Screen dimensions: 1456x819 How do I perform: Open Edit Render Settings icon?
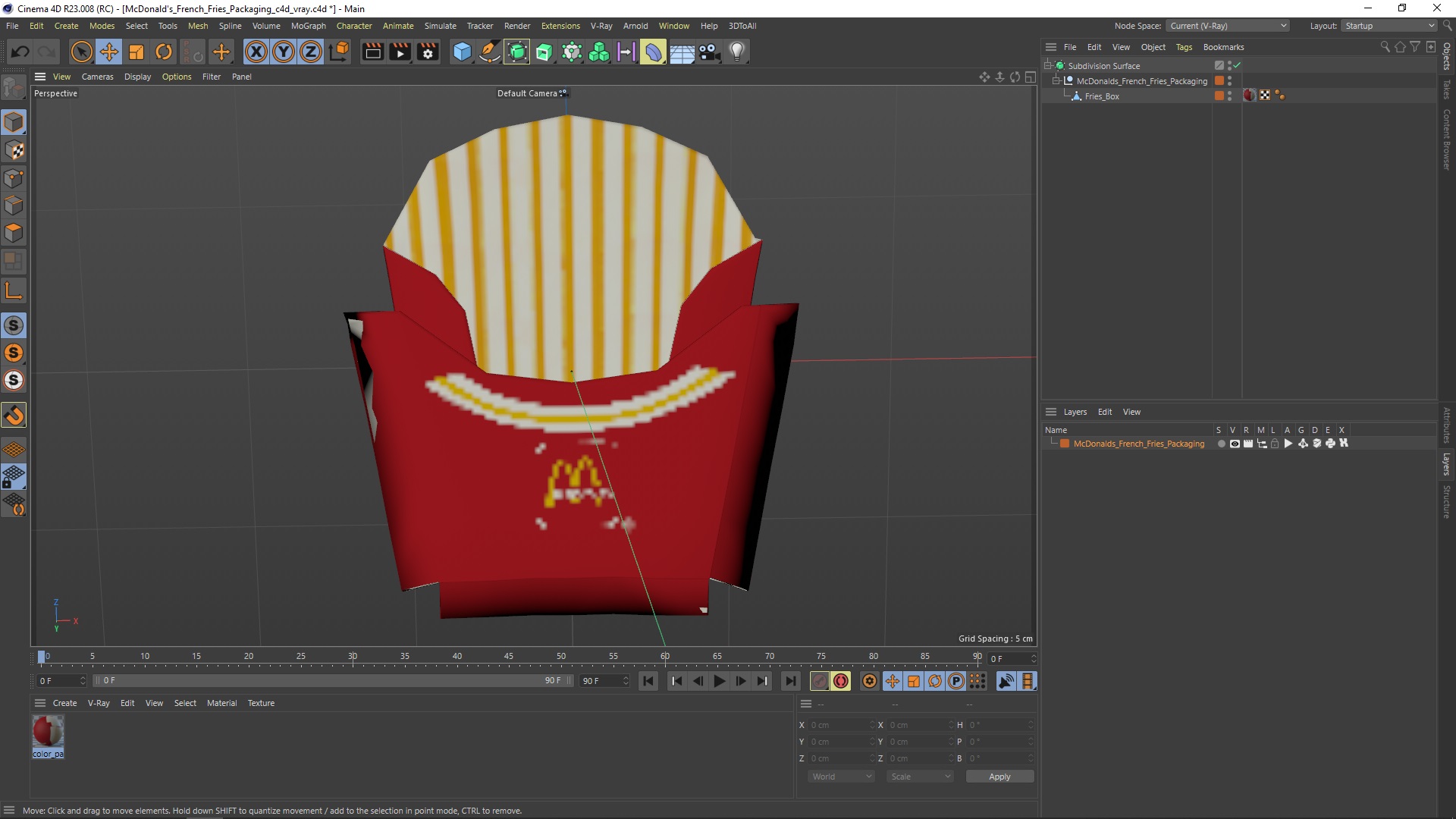(x=428, y=52)
